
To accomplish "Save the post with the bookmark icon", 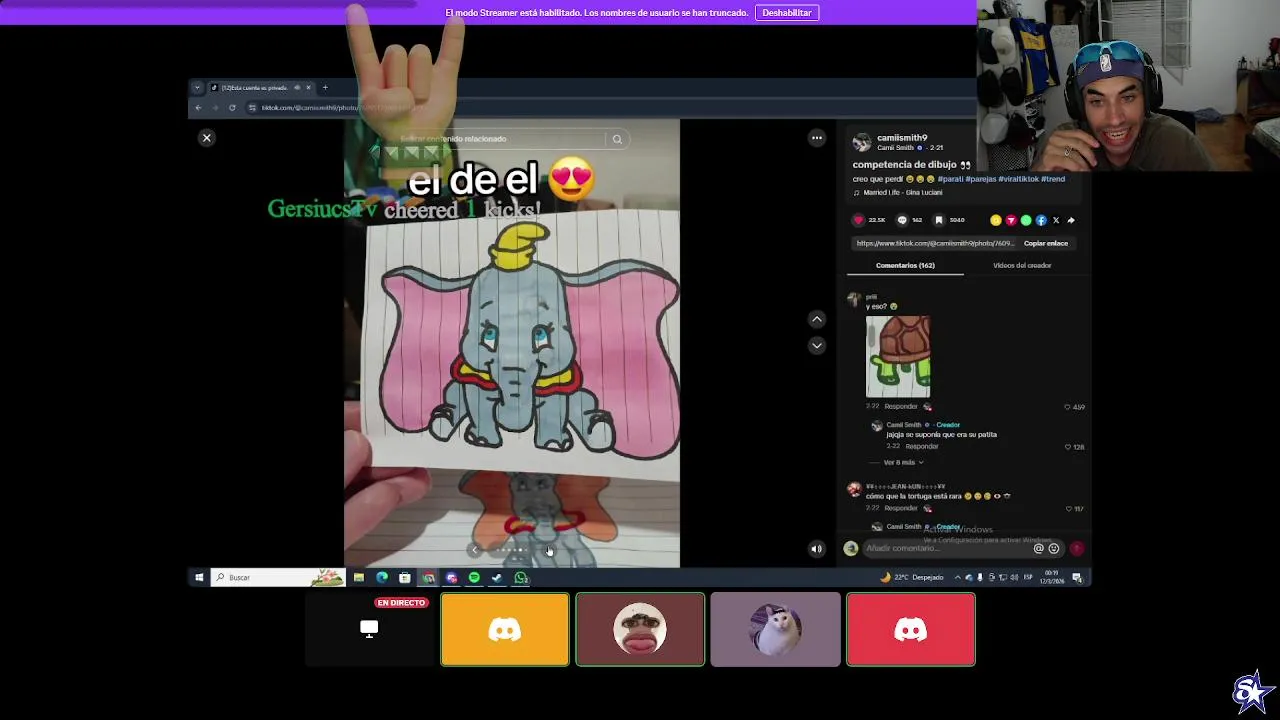I will 939,220.
